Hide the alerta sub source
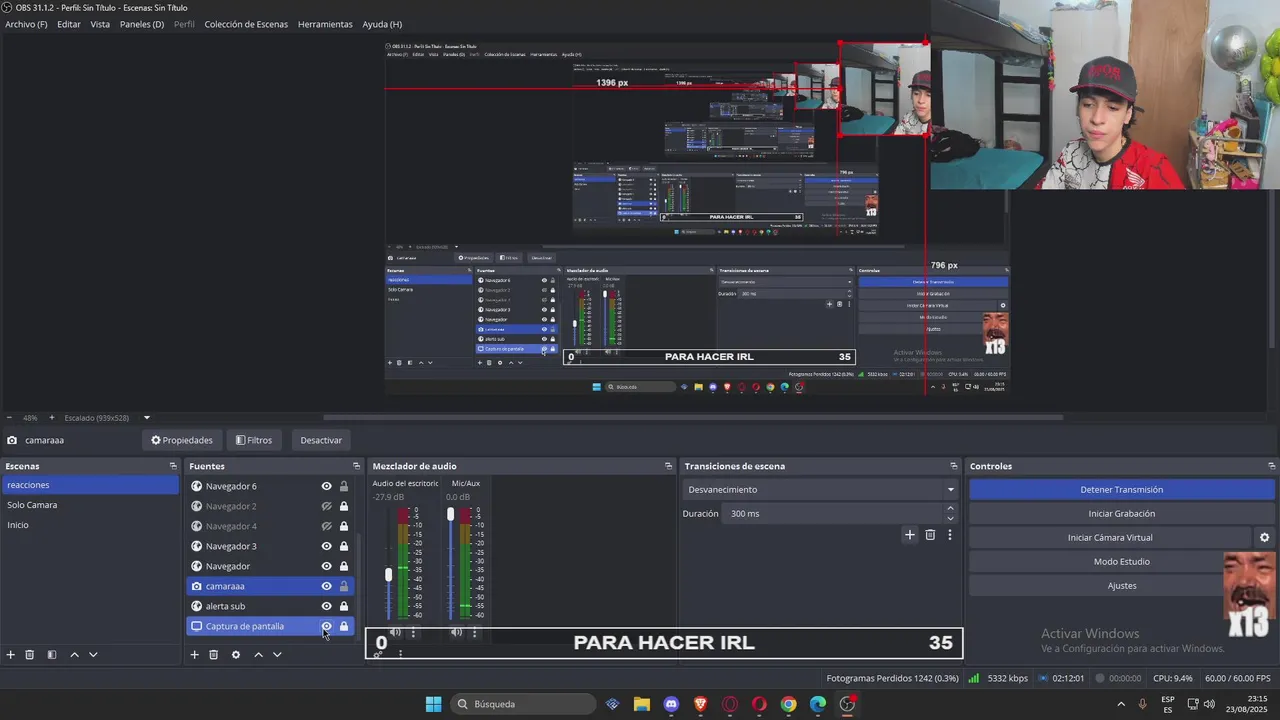The height and width of the screenshot is (720, 1280). coord(326,606)
